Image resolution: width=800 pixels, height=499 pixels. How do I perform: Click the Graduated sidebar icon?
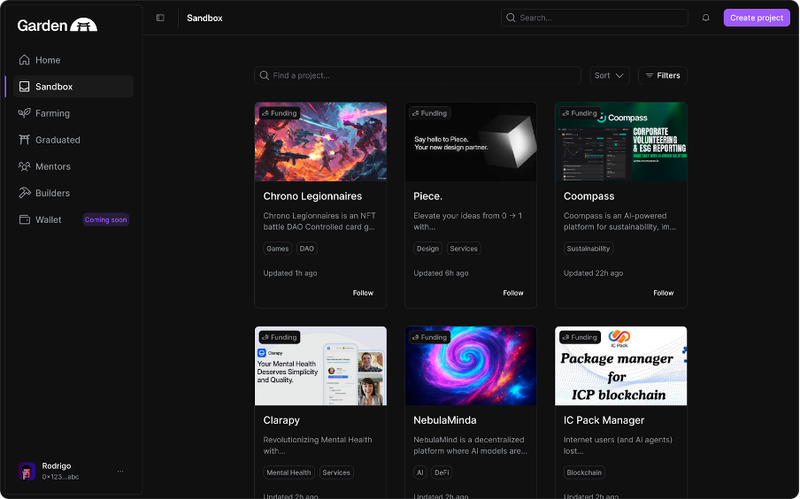24,140
